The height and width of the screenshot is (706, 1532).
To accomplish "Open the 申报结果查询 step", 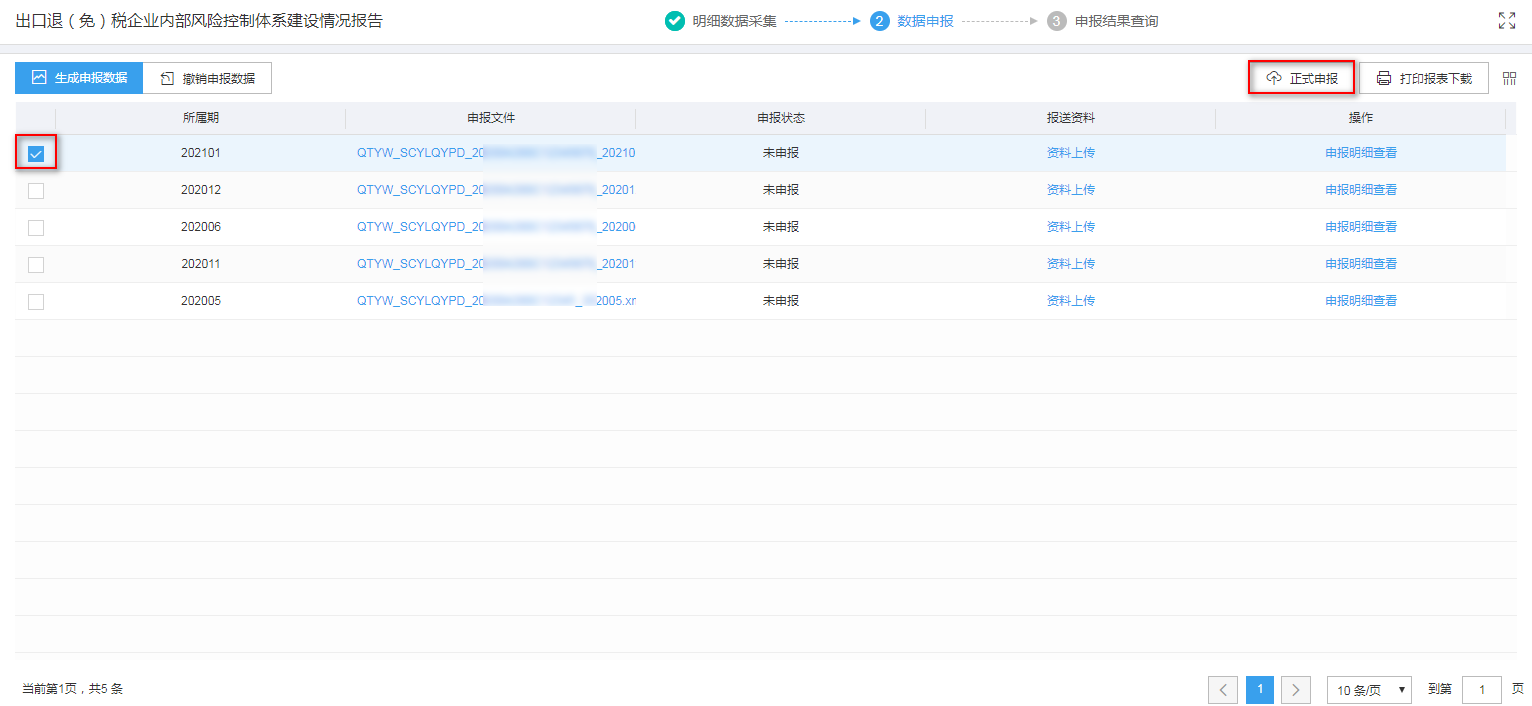I will pyautogui.click(x=1116, y=21).
